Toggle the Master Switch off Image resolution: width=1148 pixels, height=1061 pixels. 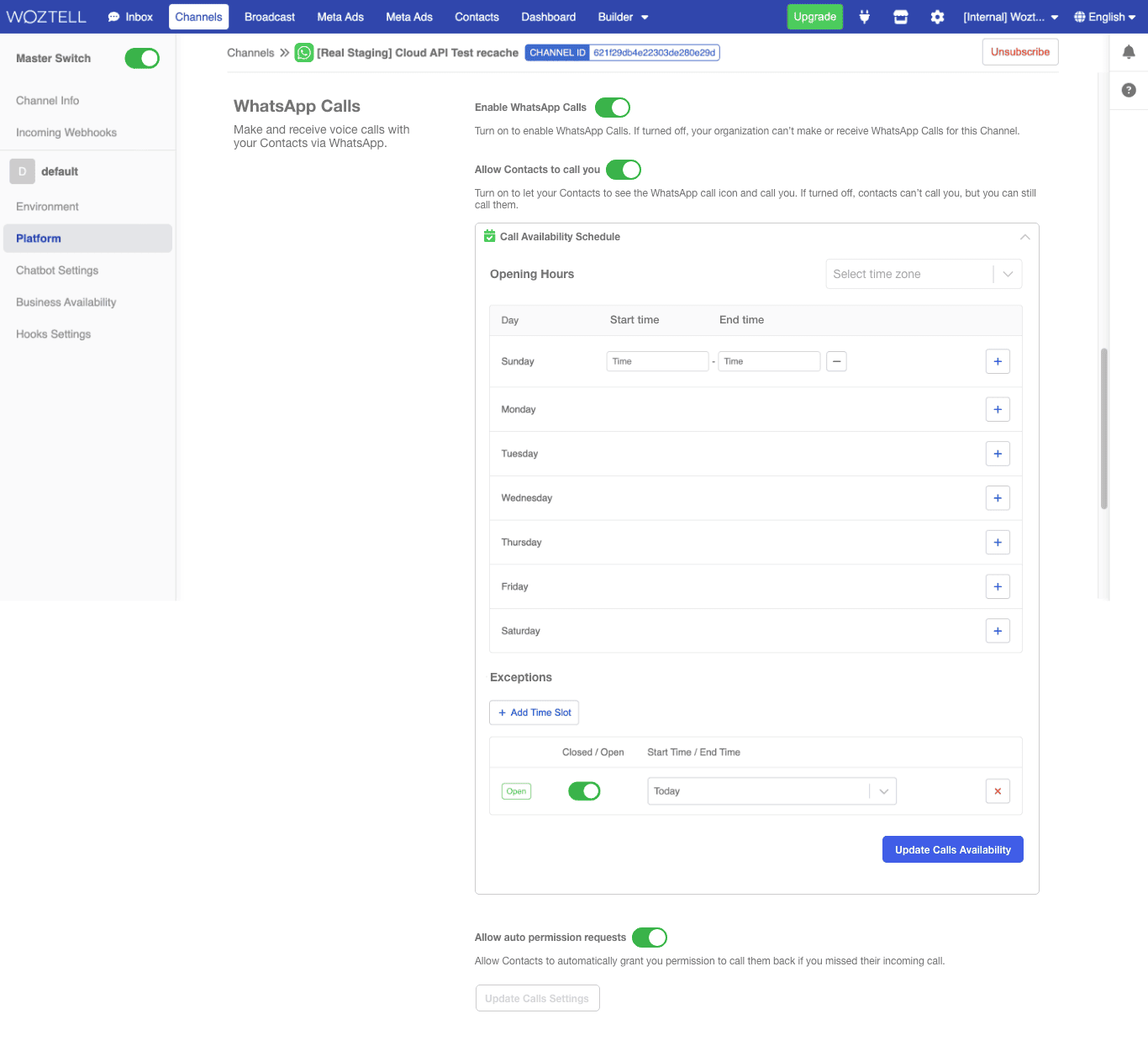(142, 58)
